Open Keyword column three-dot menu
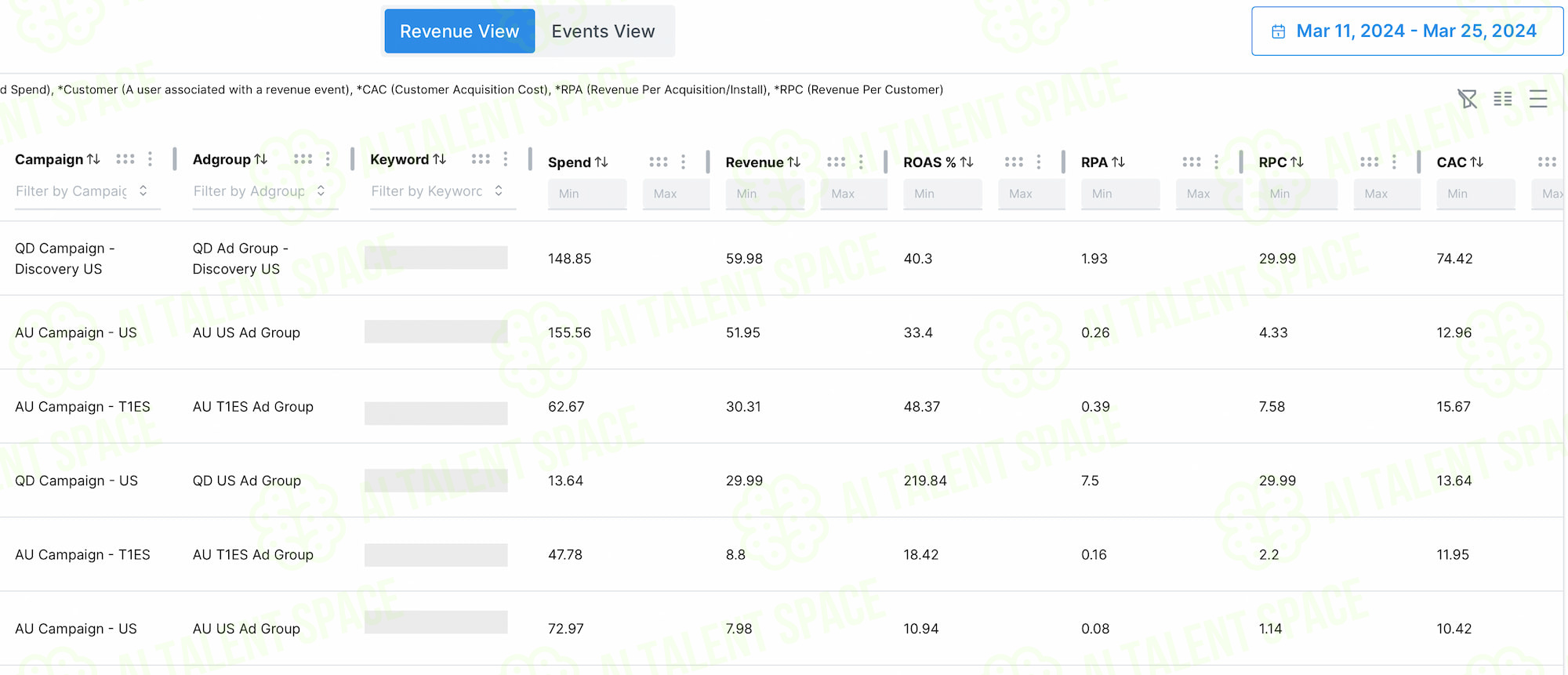 506,159
